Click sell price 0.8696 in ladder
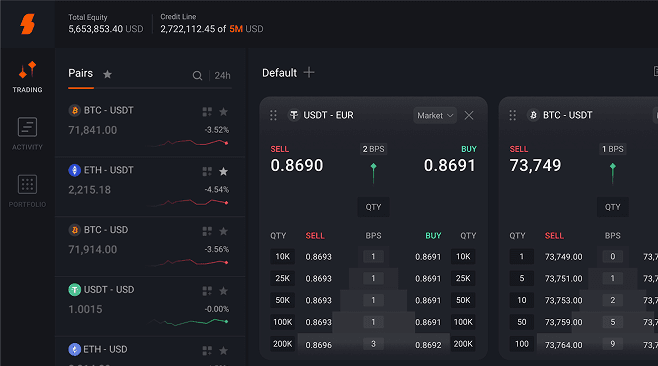 tap(319, 345)
